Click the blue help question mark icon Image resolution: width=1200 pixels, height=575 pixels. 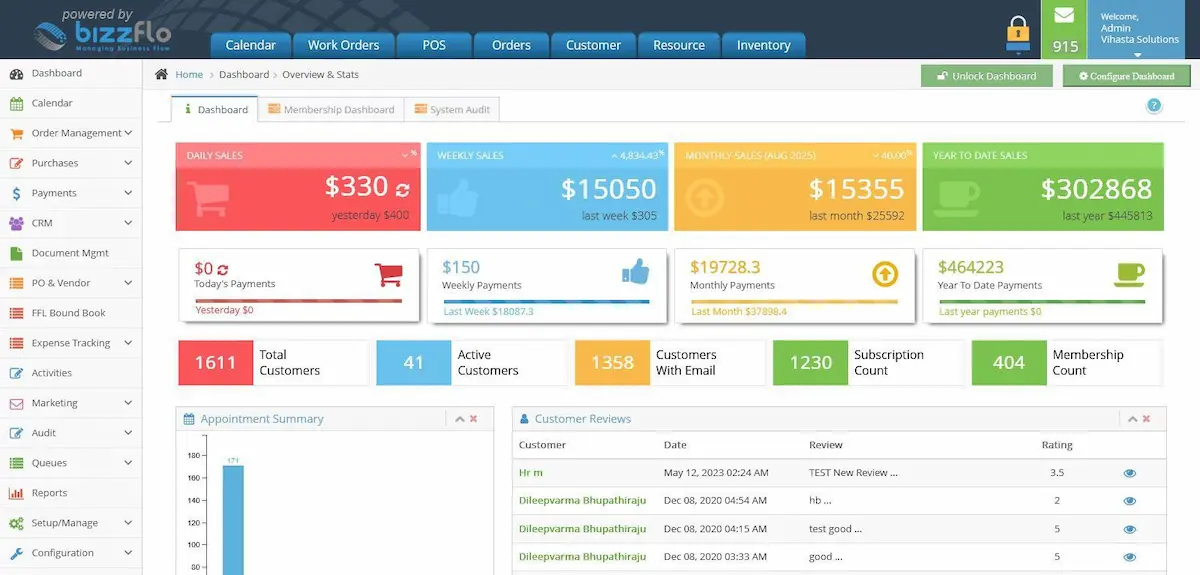[1154, 106]
